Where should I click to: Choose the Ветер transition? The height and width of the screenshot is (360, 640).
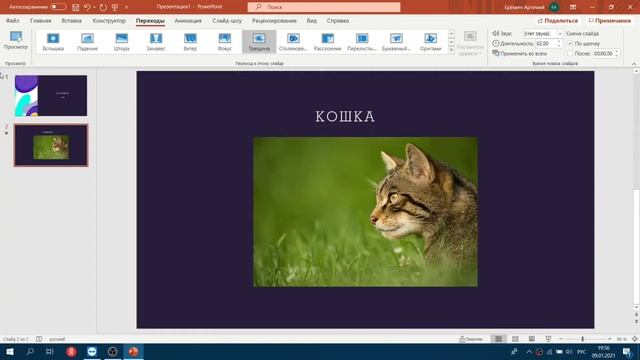pyautogui.click(x=190, y=42)
